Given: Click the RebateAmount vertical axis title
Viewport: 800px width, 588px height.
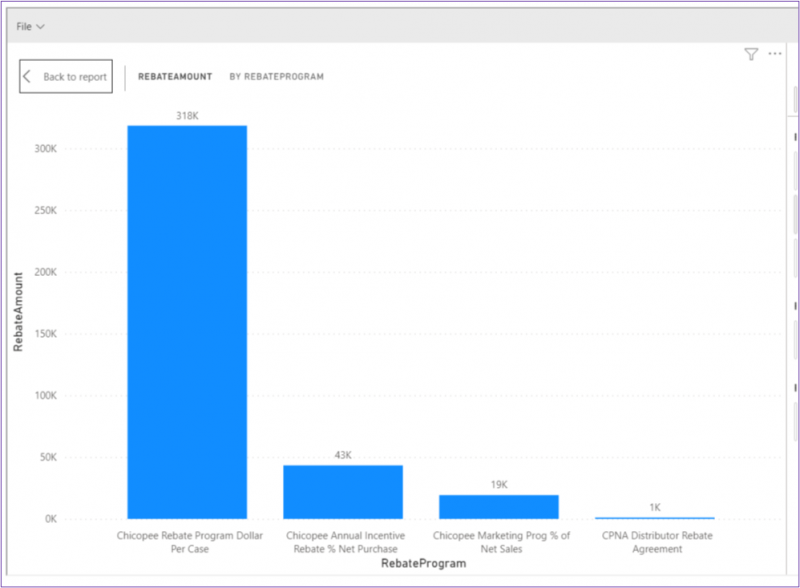Looking at the screenshot, I should (x=18, y=315).
